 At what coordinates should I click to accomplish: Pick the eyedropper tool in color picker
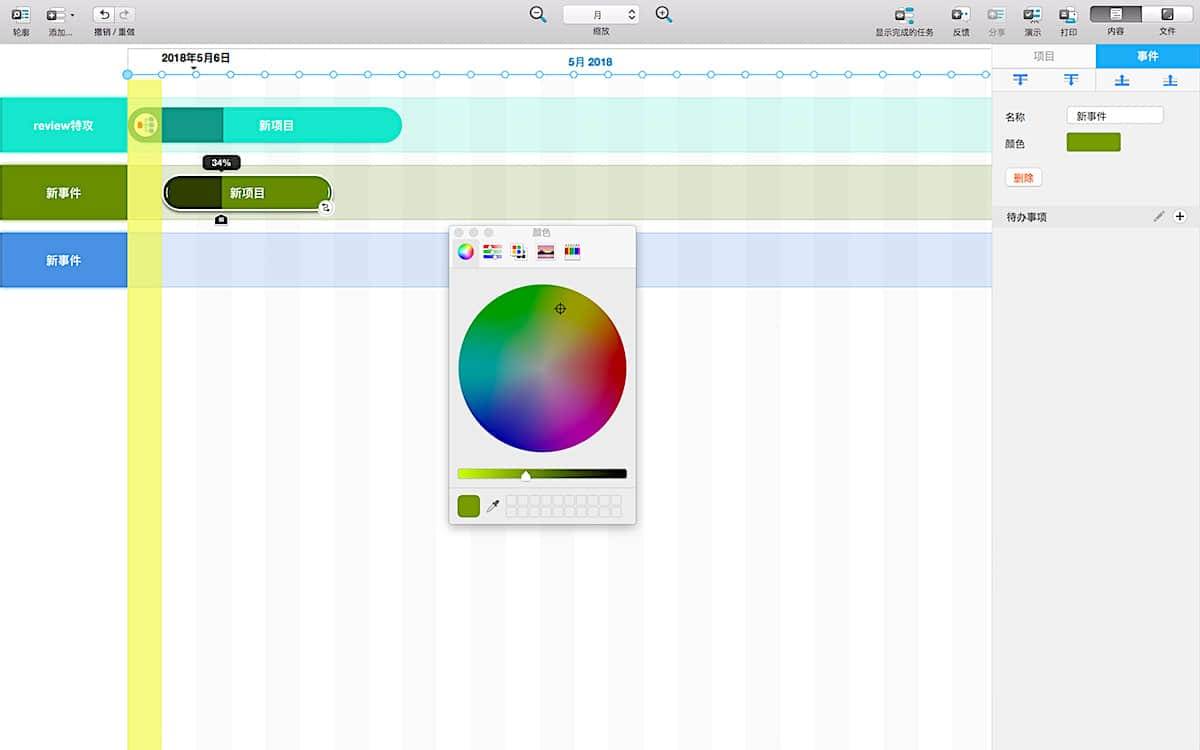pos(492,507)
